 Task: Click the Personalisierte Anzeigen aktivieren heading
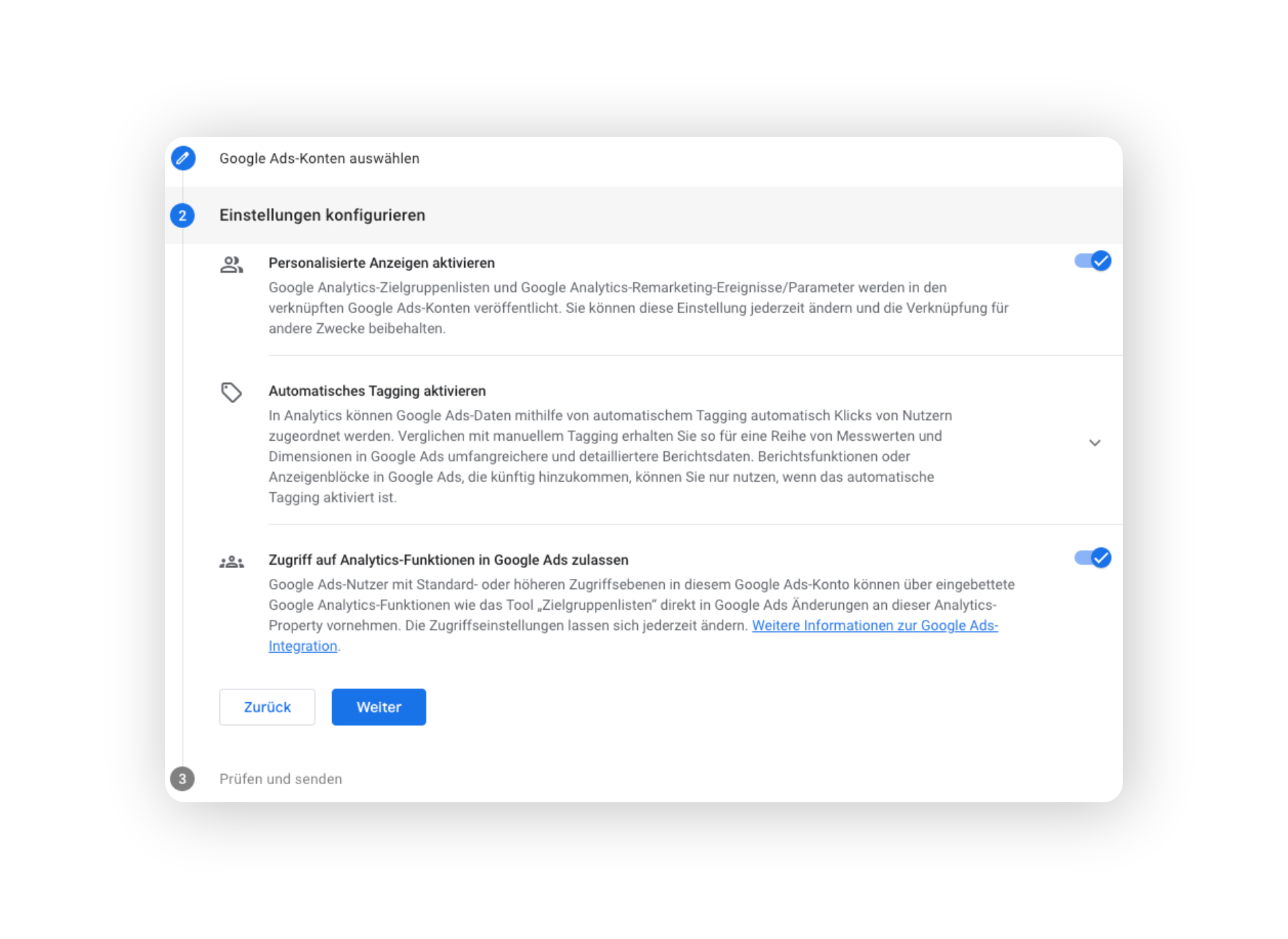(382, 263)
